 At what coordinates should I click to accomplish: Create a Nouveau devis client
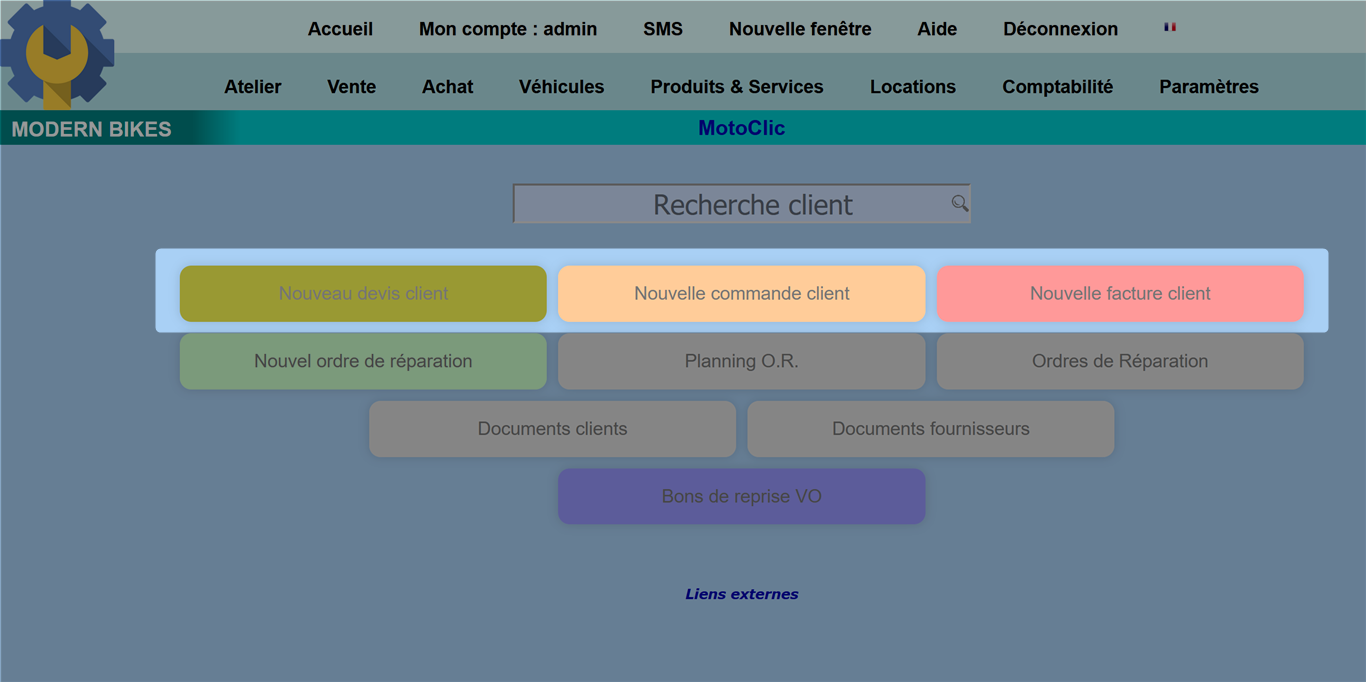coord(363,294)
